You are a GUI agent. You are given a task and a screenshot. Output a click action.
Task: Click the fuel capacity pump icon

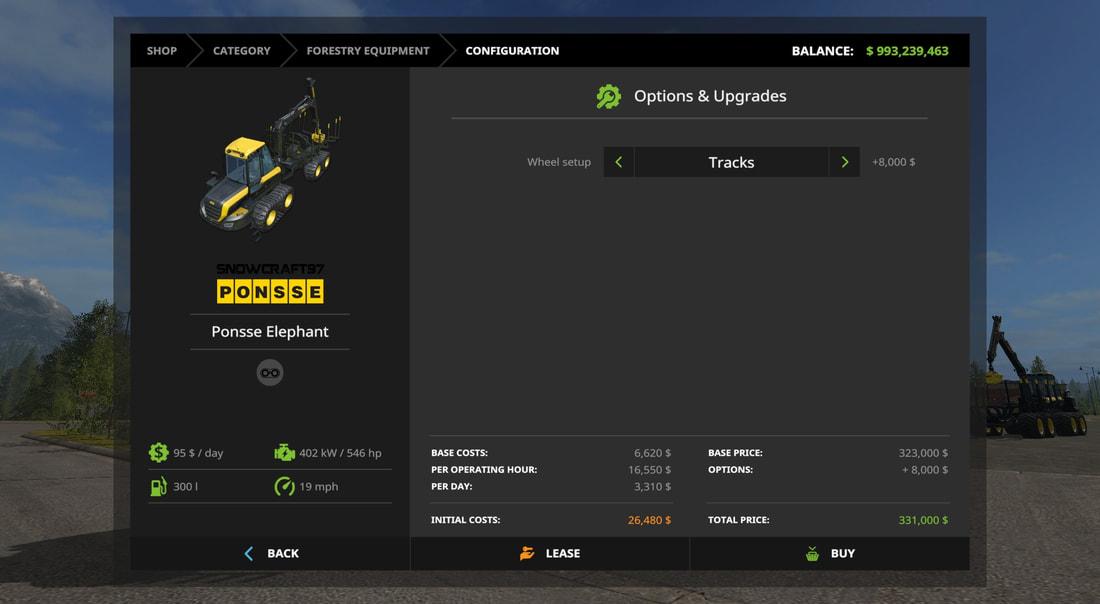click(x=158, y=487)
